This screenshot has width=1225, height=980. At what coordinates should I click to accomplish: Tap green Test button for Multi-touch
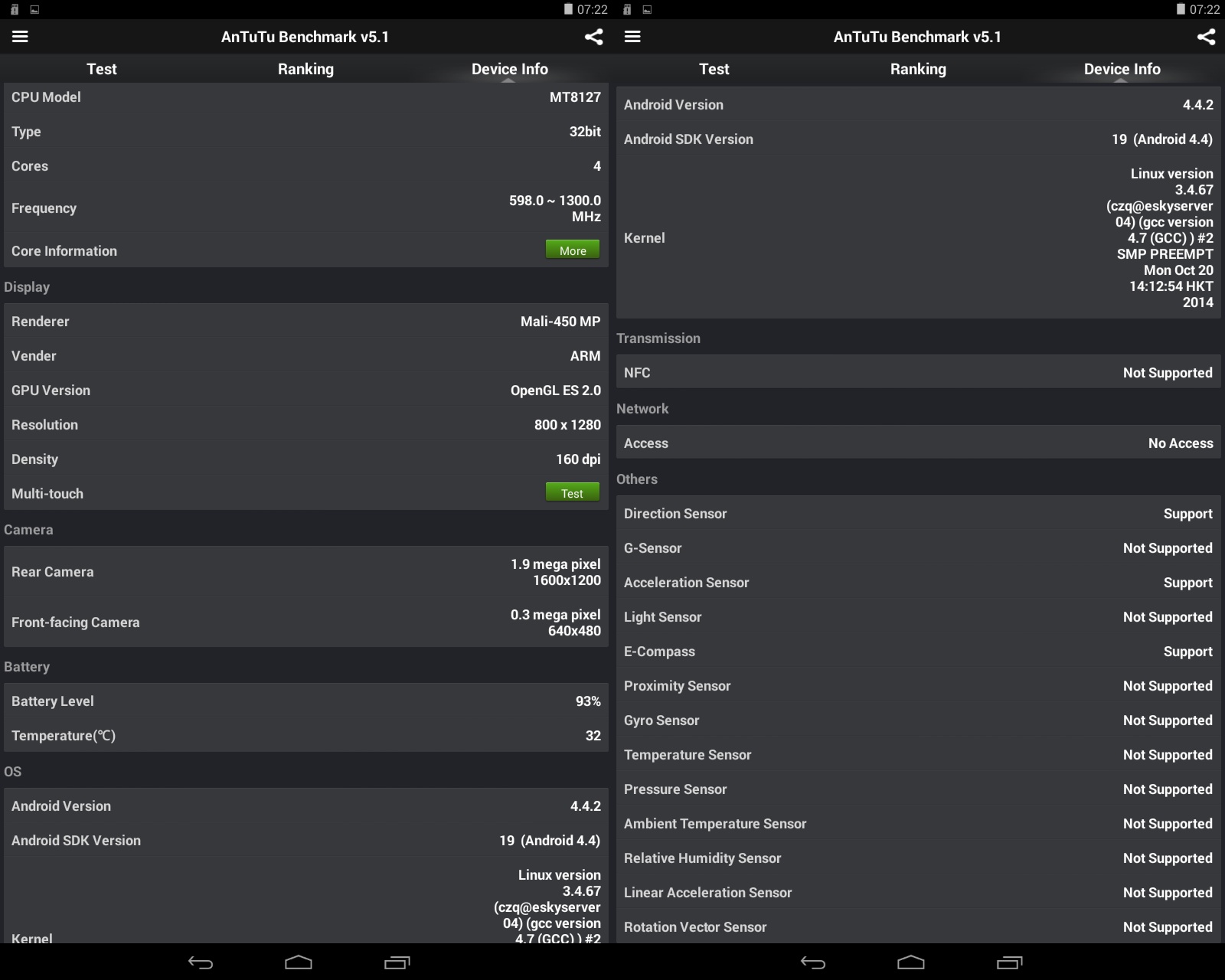tap(573, 493)
